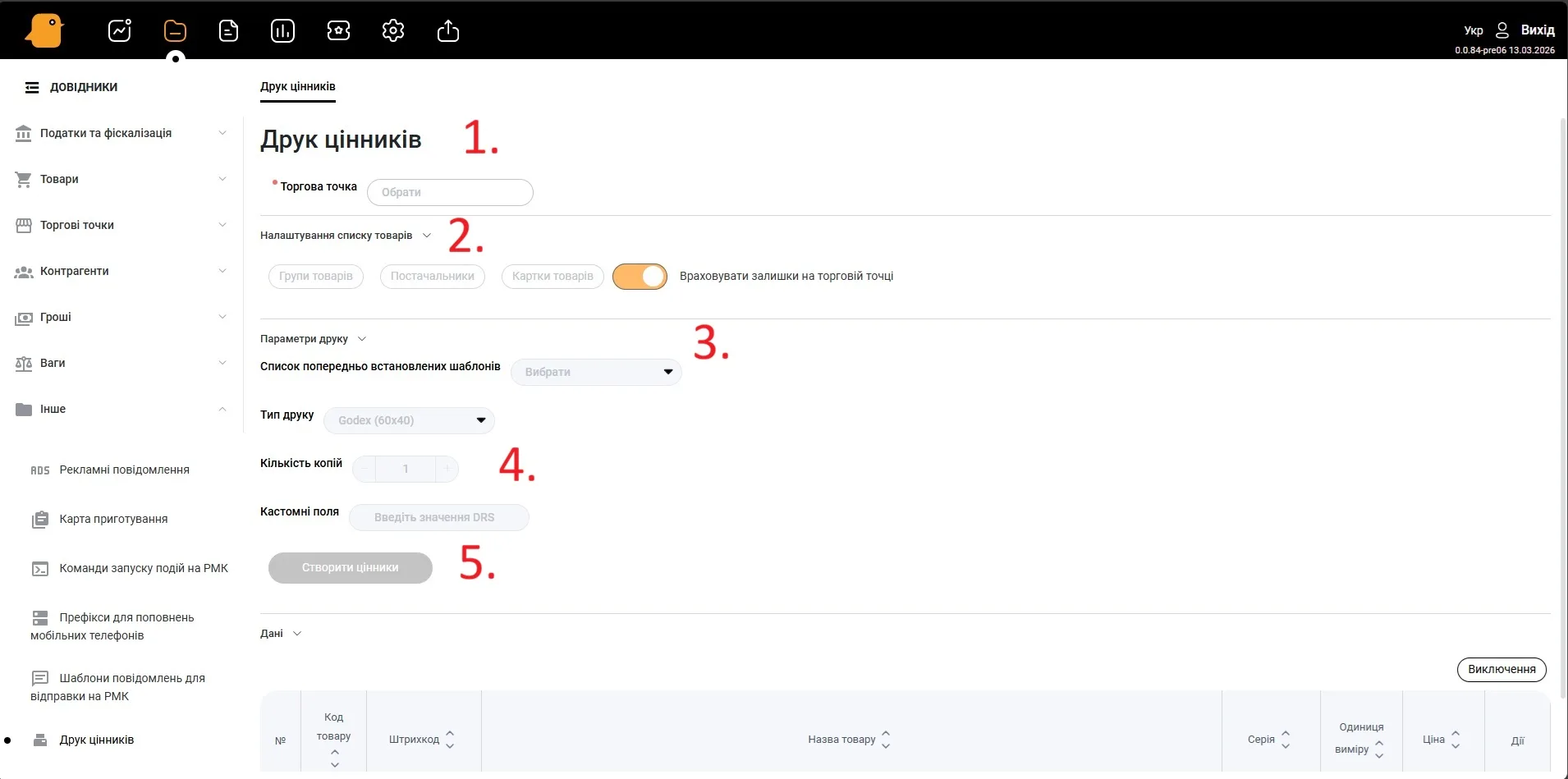Click the duck logo icon
This screenshot has height=779, width=1568.
(44, 31)
